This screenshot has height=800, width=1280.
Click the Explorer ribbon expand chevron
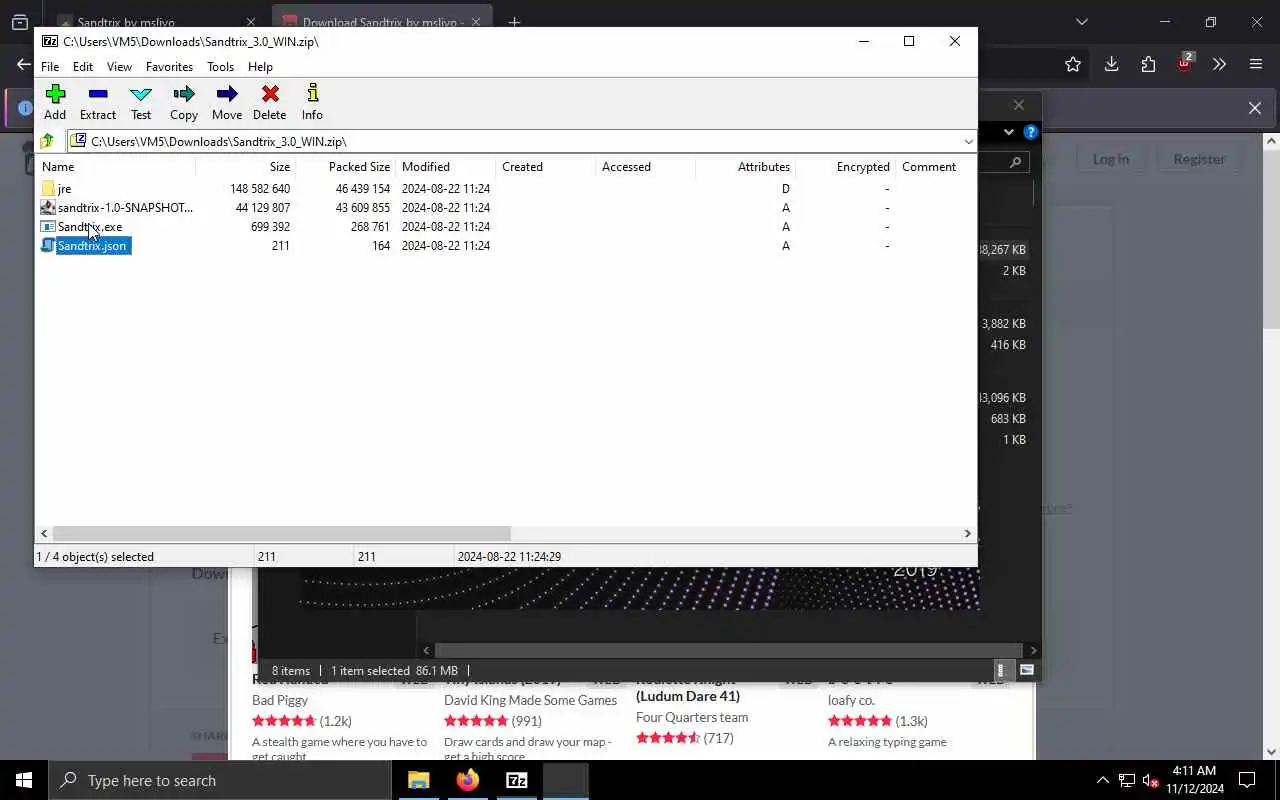[x=1008, y=132]
